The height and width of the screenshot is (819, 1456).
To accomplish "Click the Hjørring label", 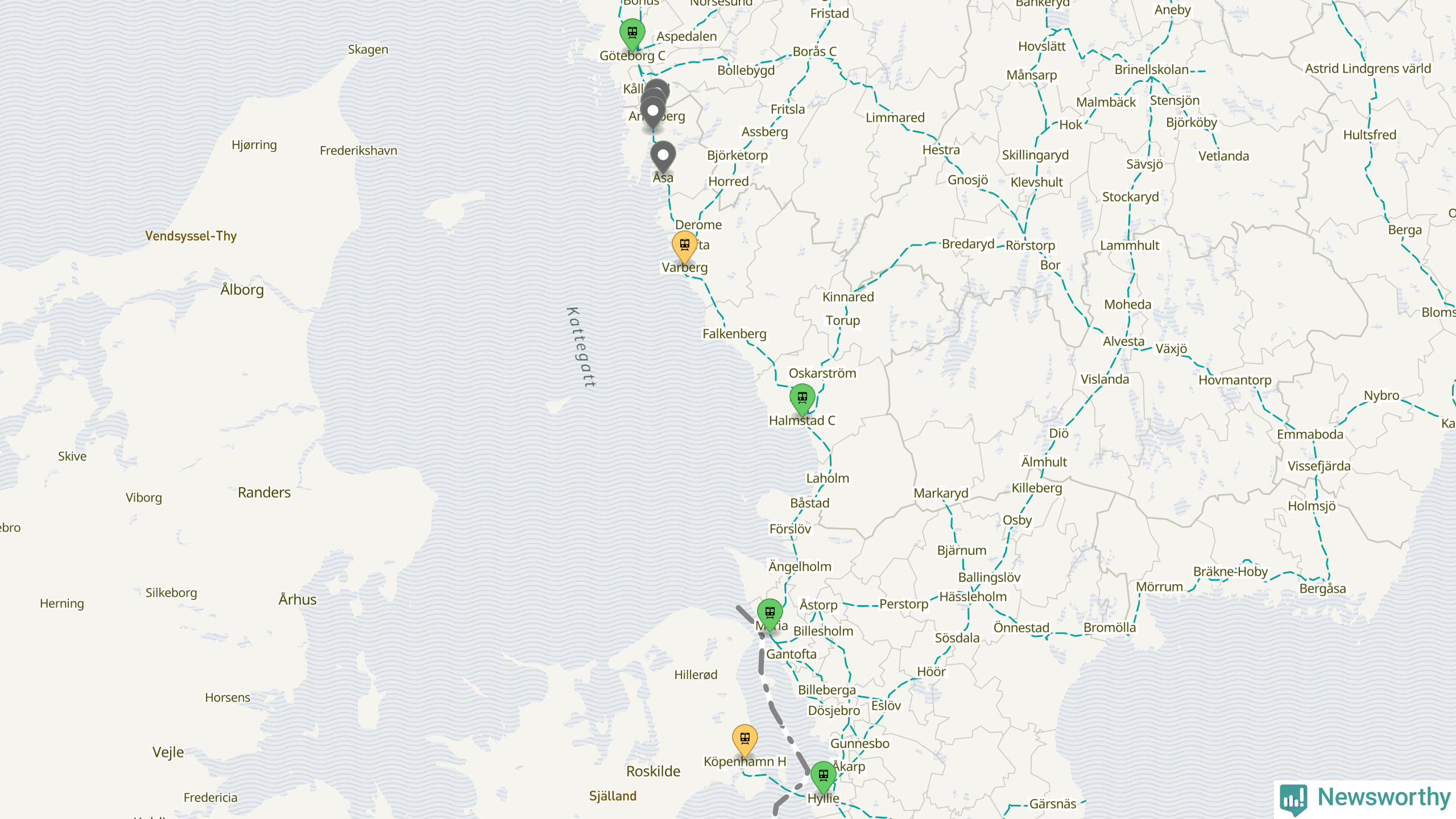I will (x=254, y=145).
